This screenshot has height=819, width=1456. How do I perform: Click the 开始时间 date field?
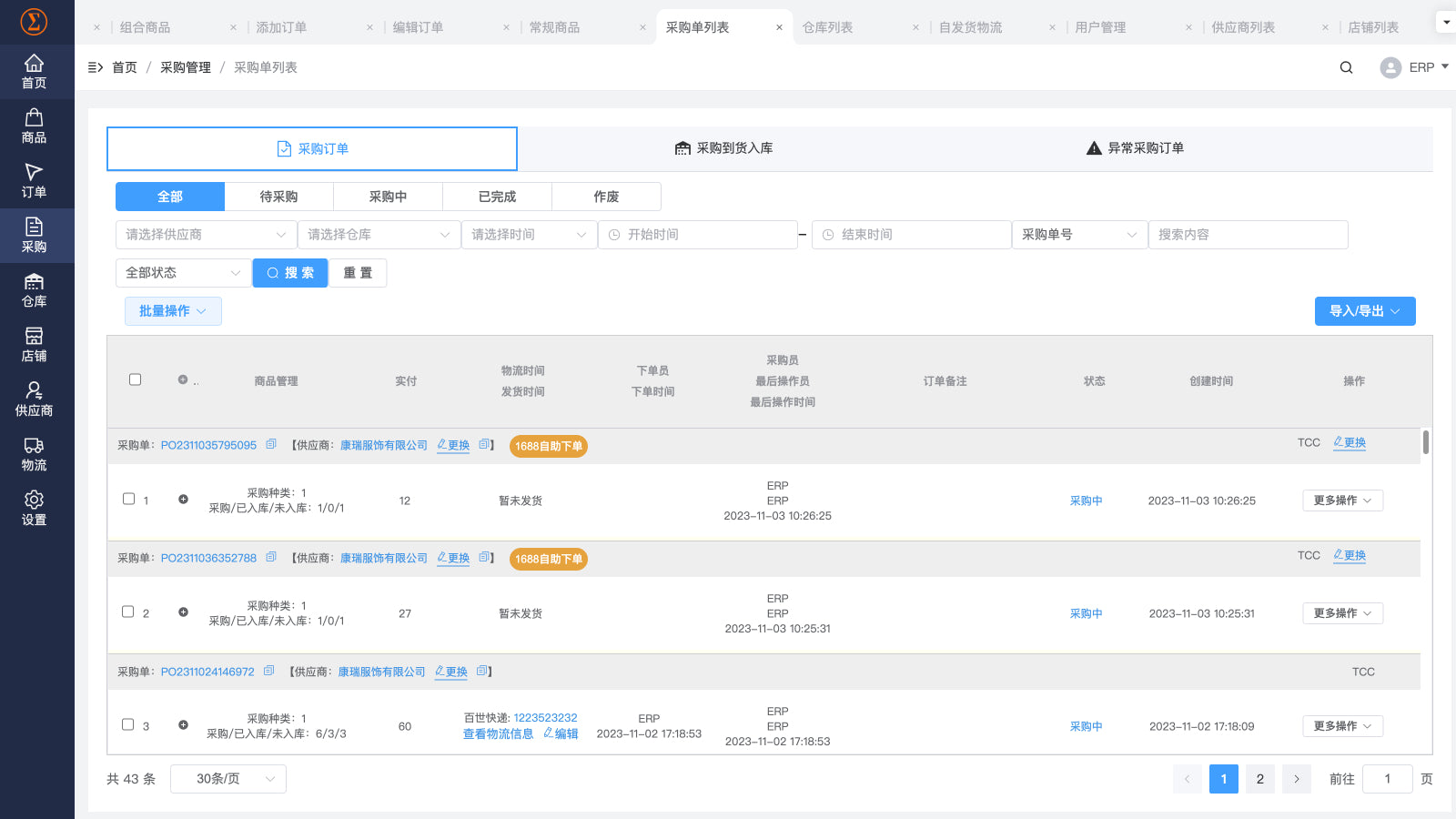coord(698,235)
